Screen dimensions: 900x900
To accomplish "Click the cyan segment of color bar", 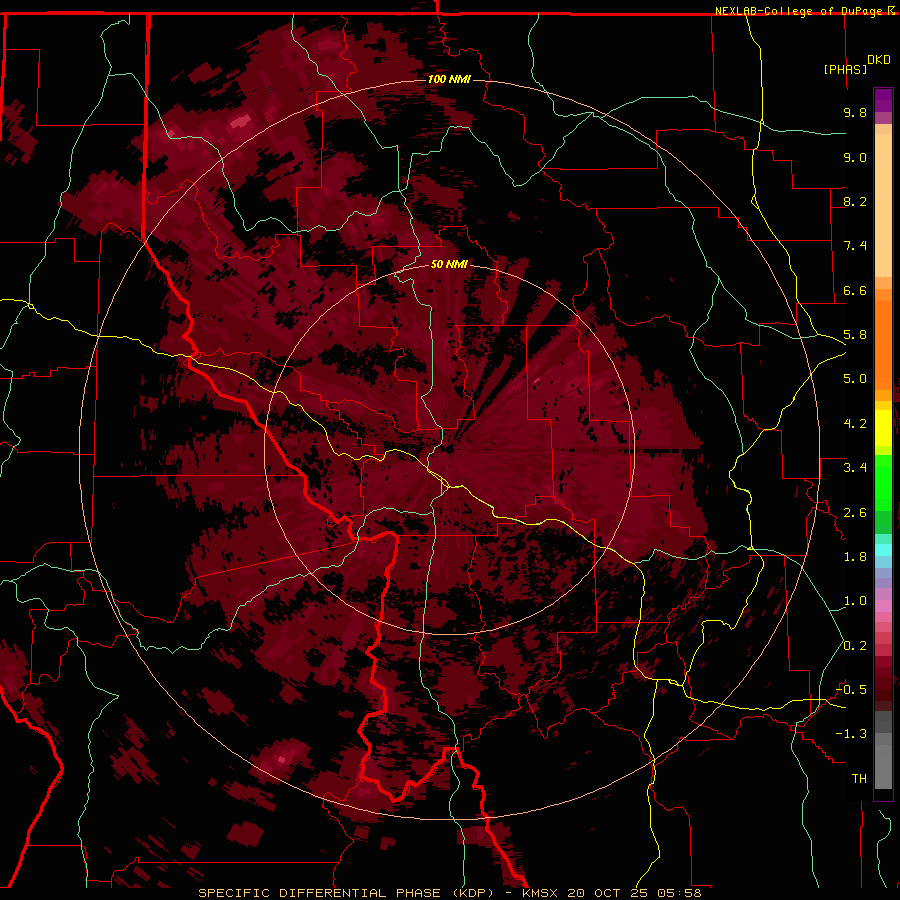I will pos(883,550).
